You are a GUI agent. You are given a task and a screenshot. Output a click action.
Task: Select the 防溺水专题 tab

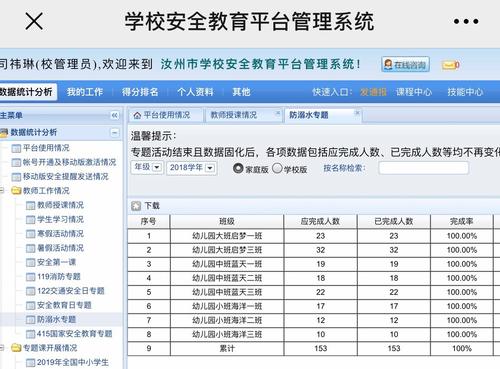[323, 115]
